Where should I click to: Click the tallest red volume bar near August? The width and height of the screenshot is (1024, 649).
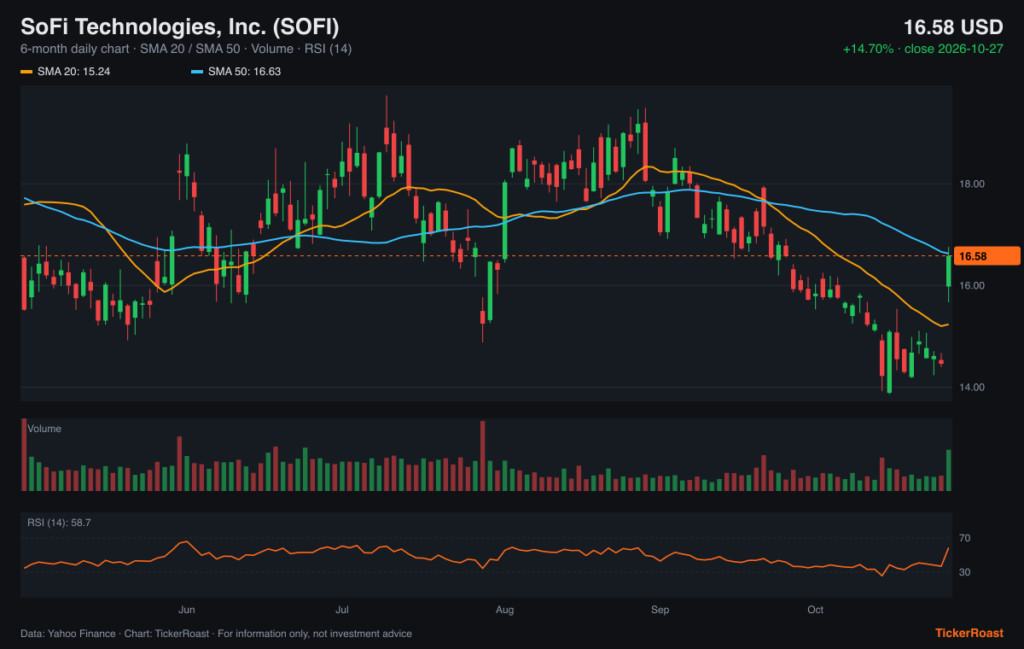point(483,456)
